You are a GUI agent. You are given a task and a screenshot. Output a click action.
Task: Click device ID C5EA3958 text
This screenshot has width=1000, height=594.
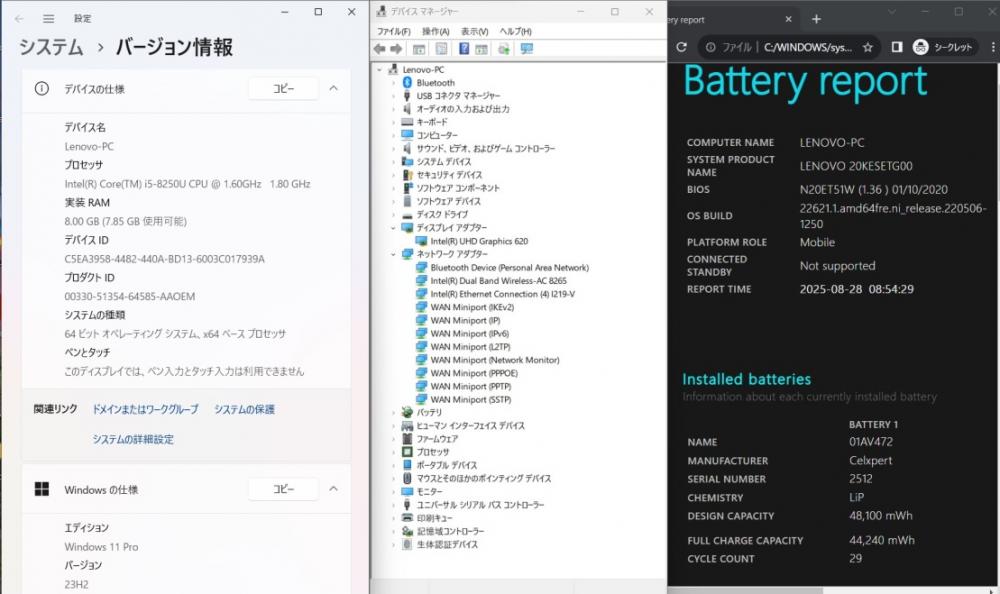[x=165, y=259]
